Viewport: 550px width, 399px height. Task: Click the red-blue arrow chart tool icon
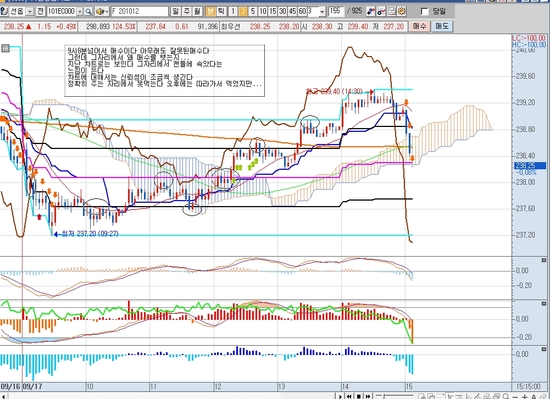pos(370,12)
